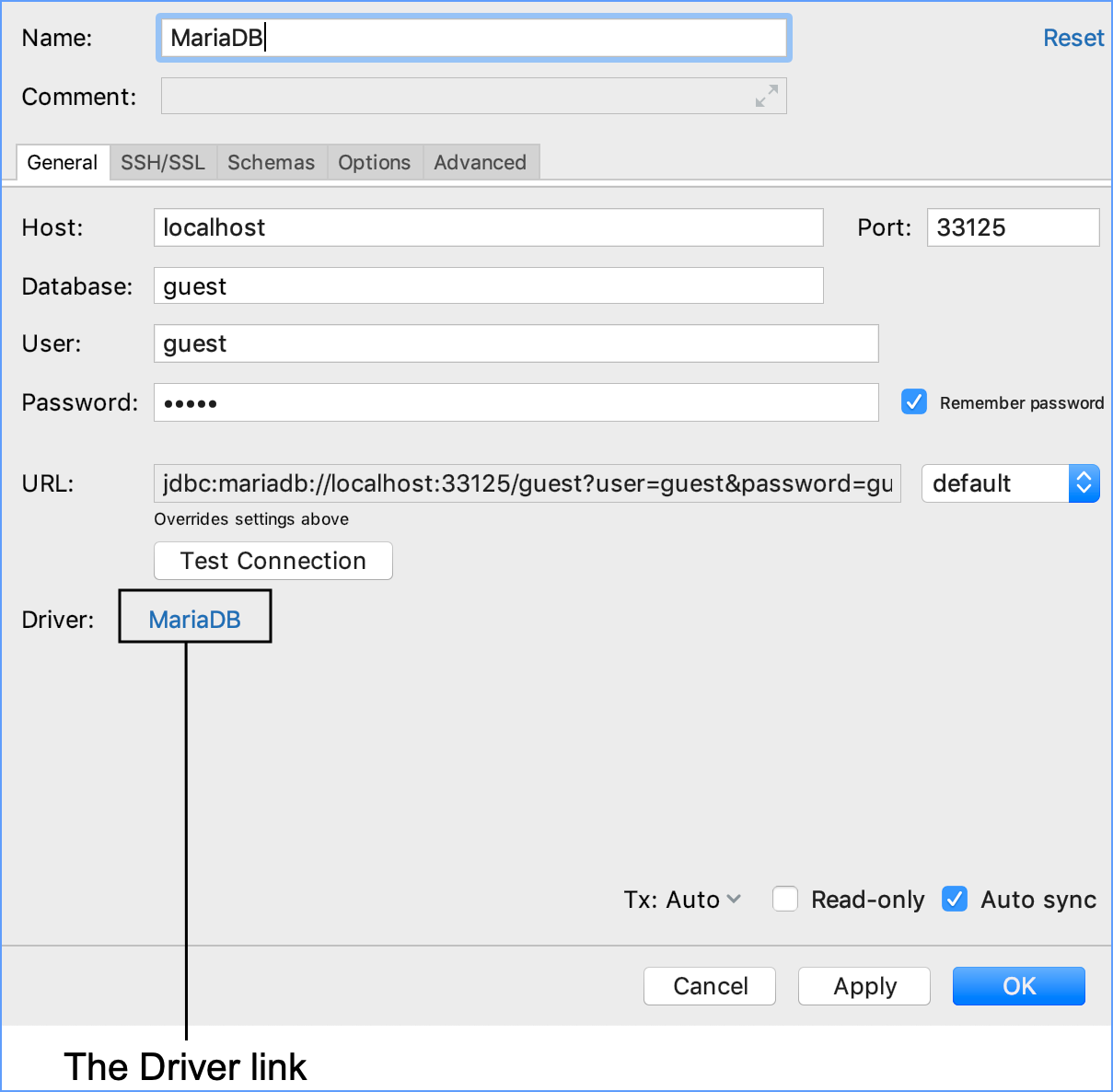Viewport: 1113px width, 1092px height.
Task: Click the "Overrides settings above" text
Action: pos(251,519)
